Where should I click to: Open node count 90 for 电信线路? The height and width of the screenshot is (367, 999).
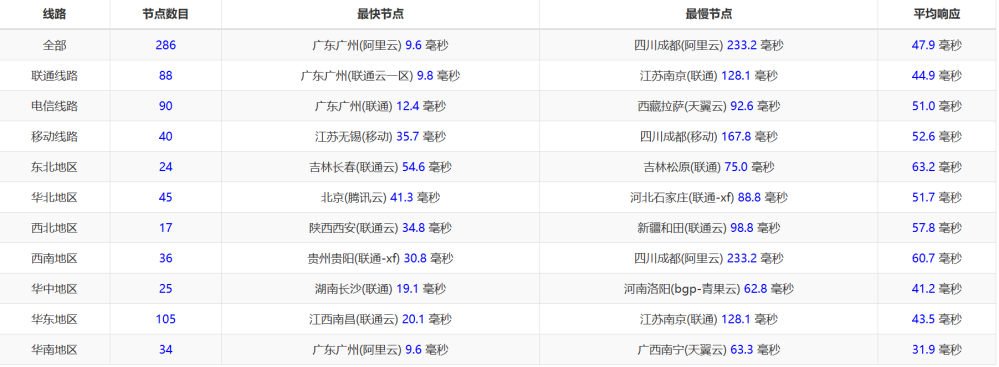click(x=166, y=106)
